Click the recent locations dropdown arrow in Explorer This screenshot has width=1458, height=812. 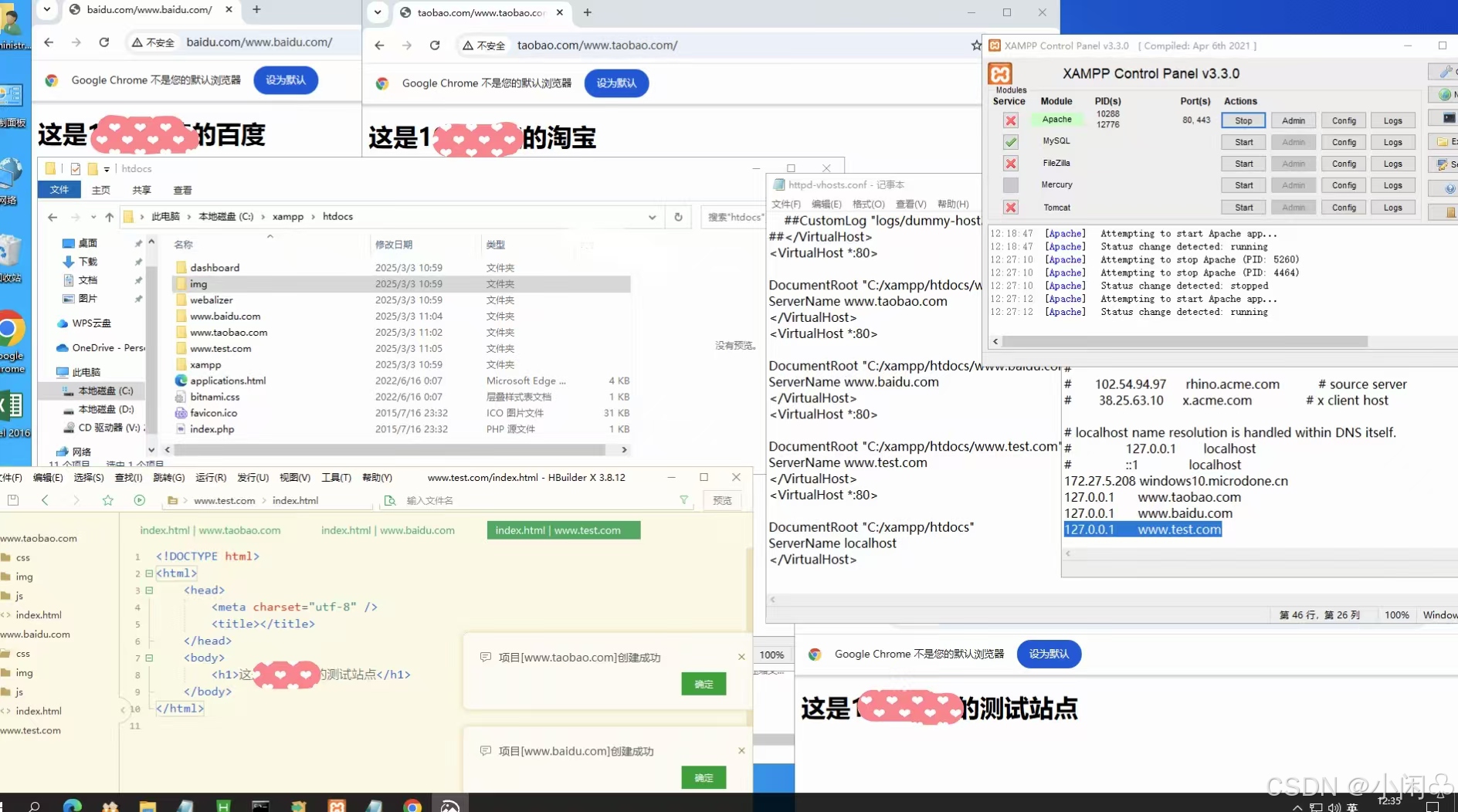point(93,217)
